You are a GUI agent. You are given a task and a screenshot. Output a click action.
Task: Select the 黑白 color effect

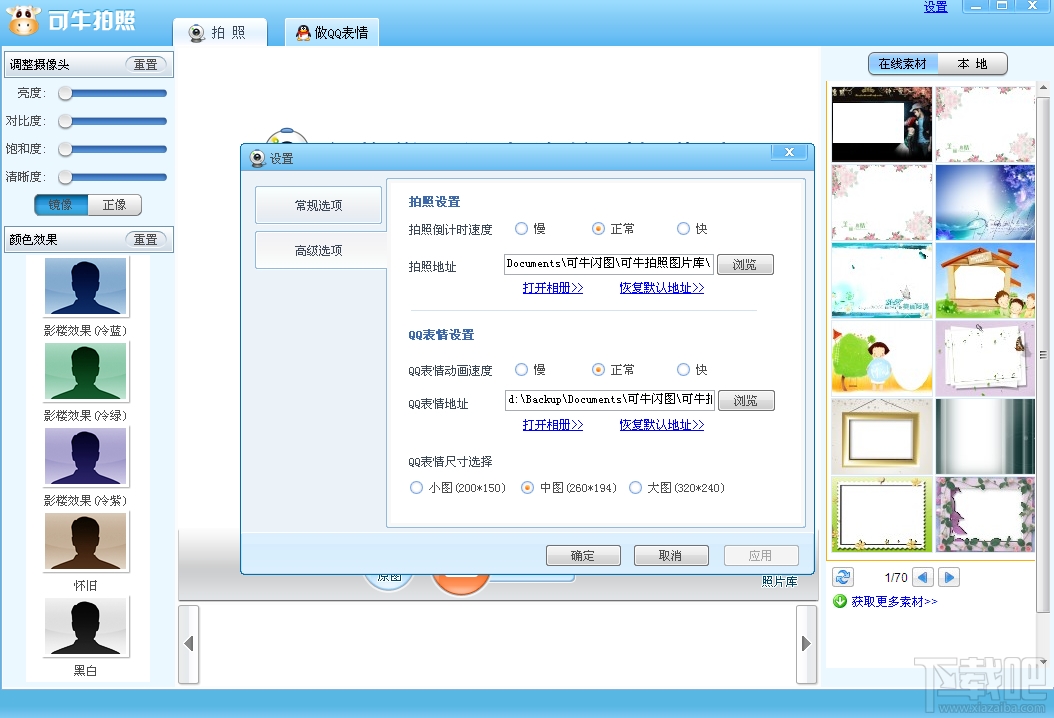coord(85,626)
